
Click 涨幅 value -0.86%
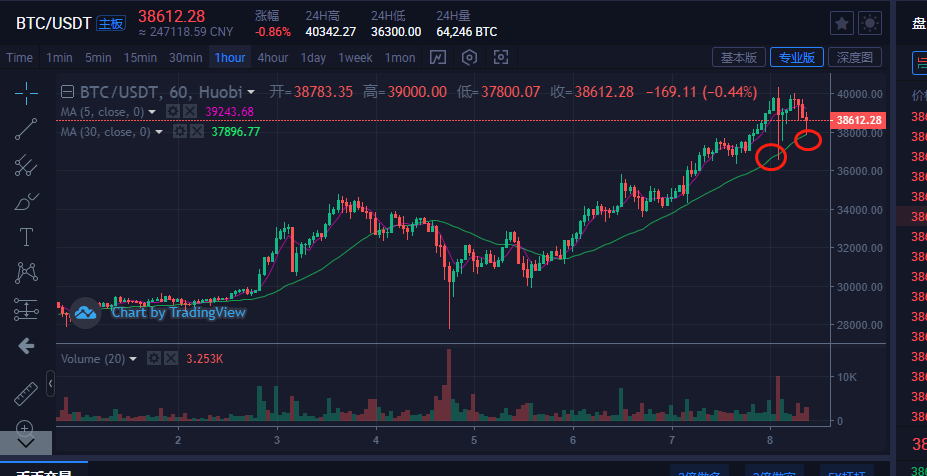(273, 31)
